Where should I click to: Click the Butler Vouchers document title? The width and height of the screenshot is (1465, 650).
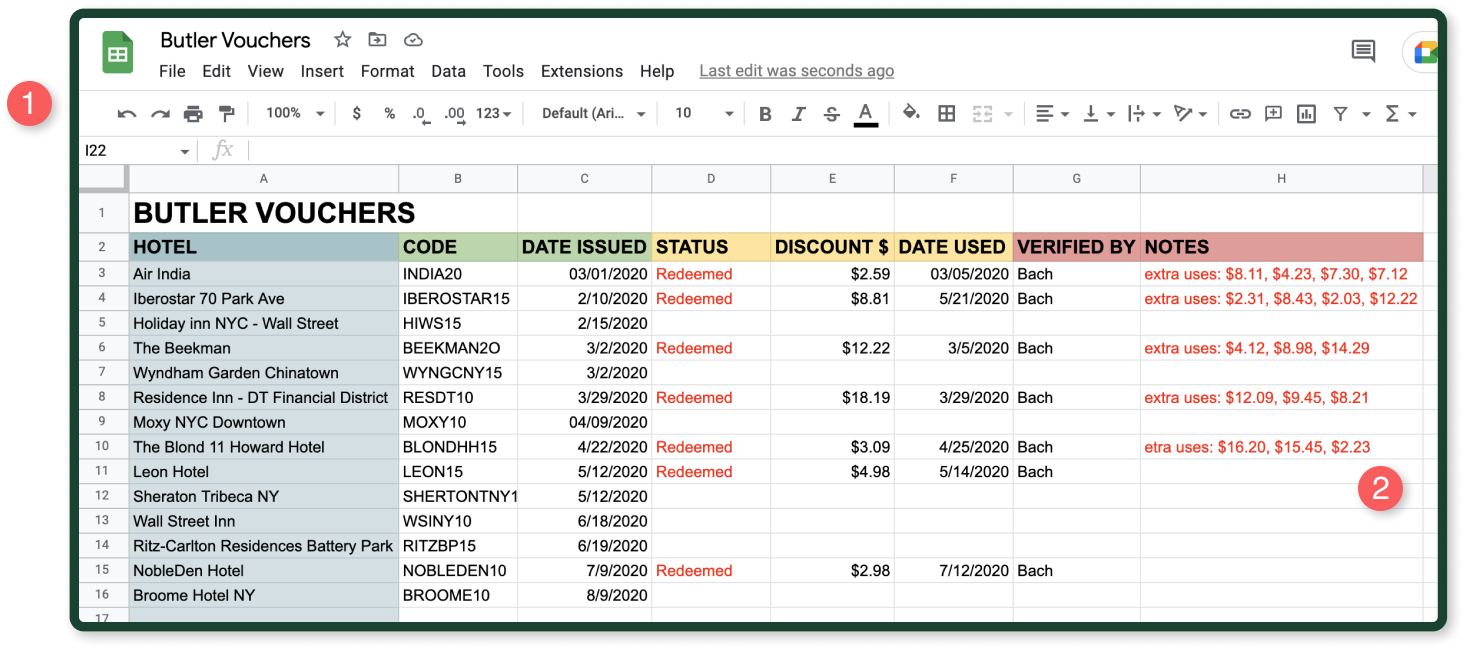pos(235,40)
